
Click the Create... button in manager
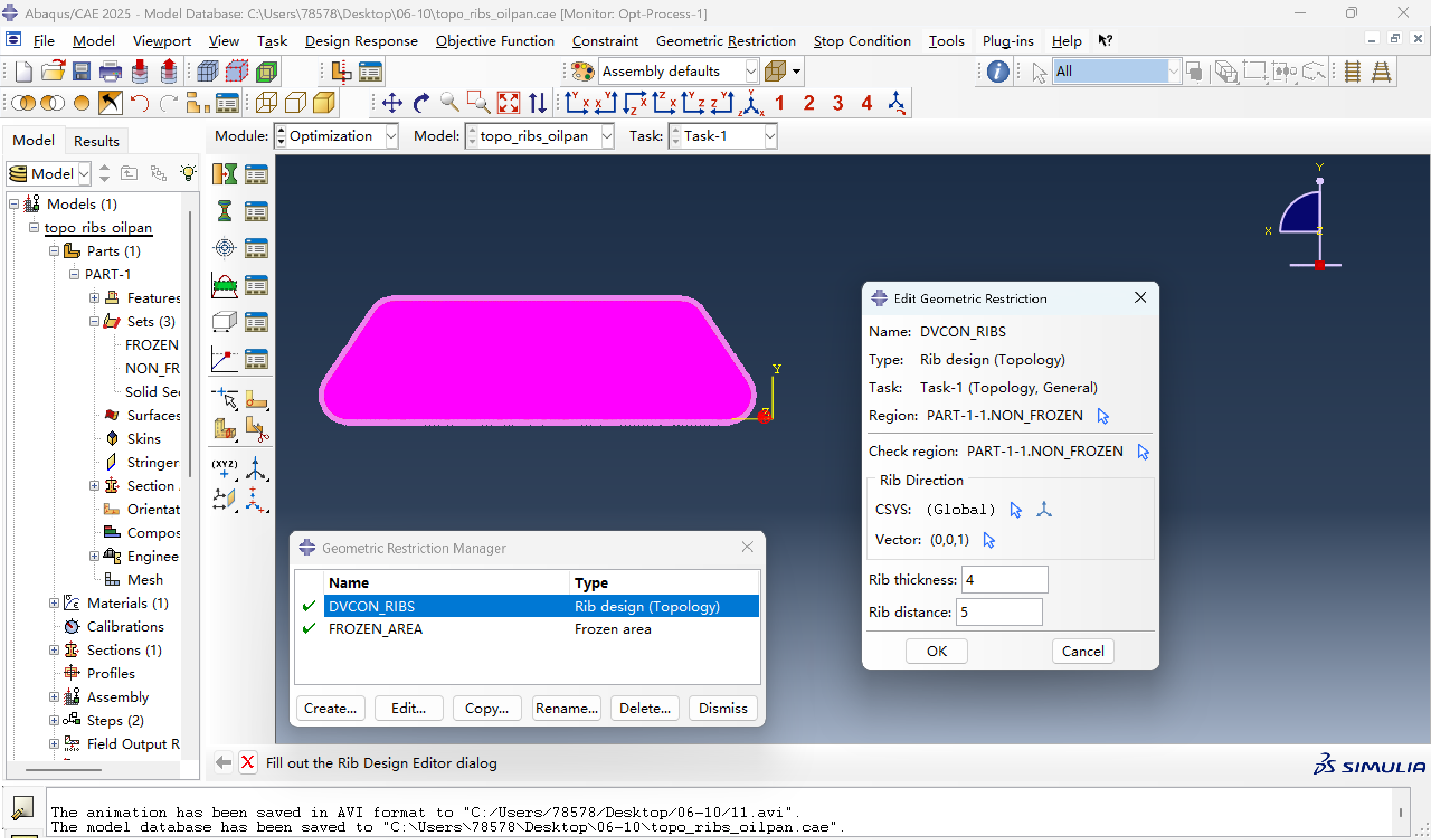click(330, 708)
